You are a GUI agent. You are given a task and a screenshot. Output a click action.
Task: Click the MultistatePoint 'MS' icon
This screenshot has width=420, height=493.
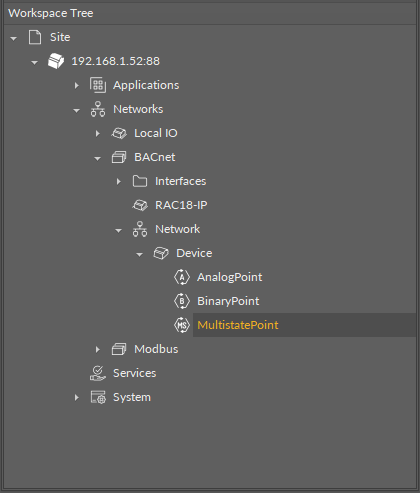pos(182,325)
